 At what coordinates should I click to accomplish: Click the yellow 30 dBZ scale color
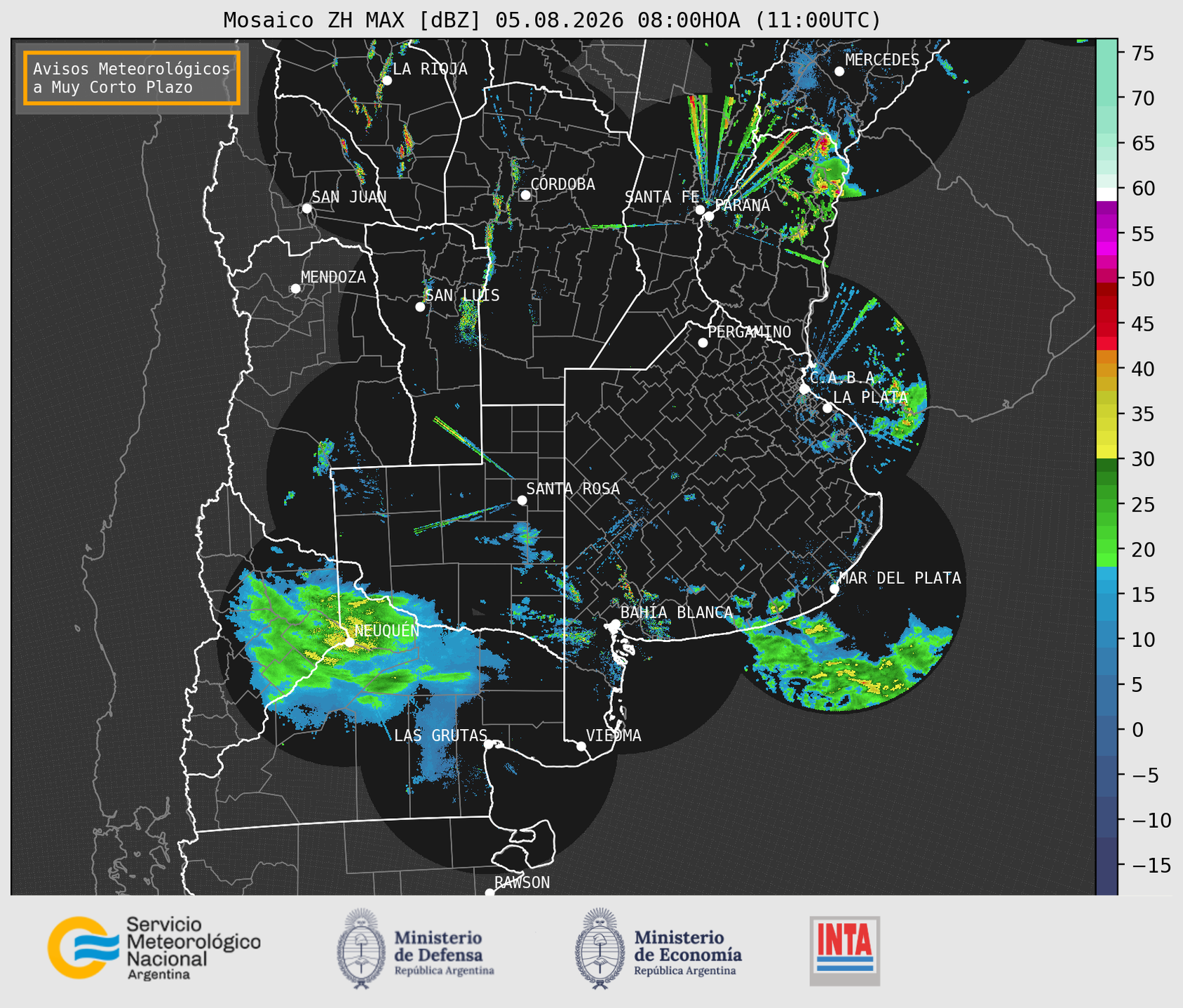pos(1107,454)
